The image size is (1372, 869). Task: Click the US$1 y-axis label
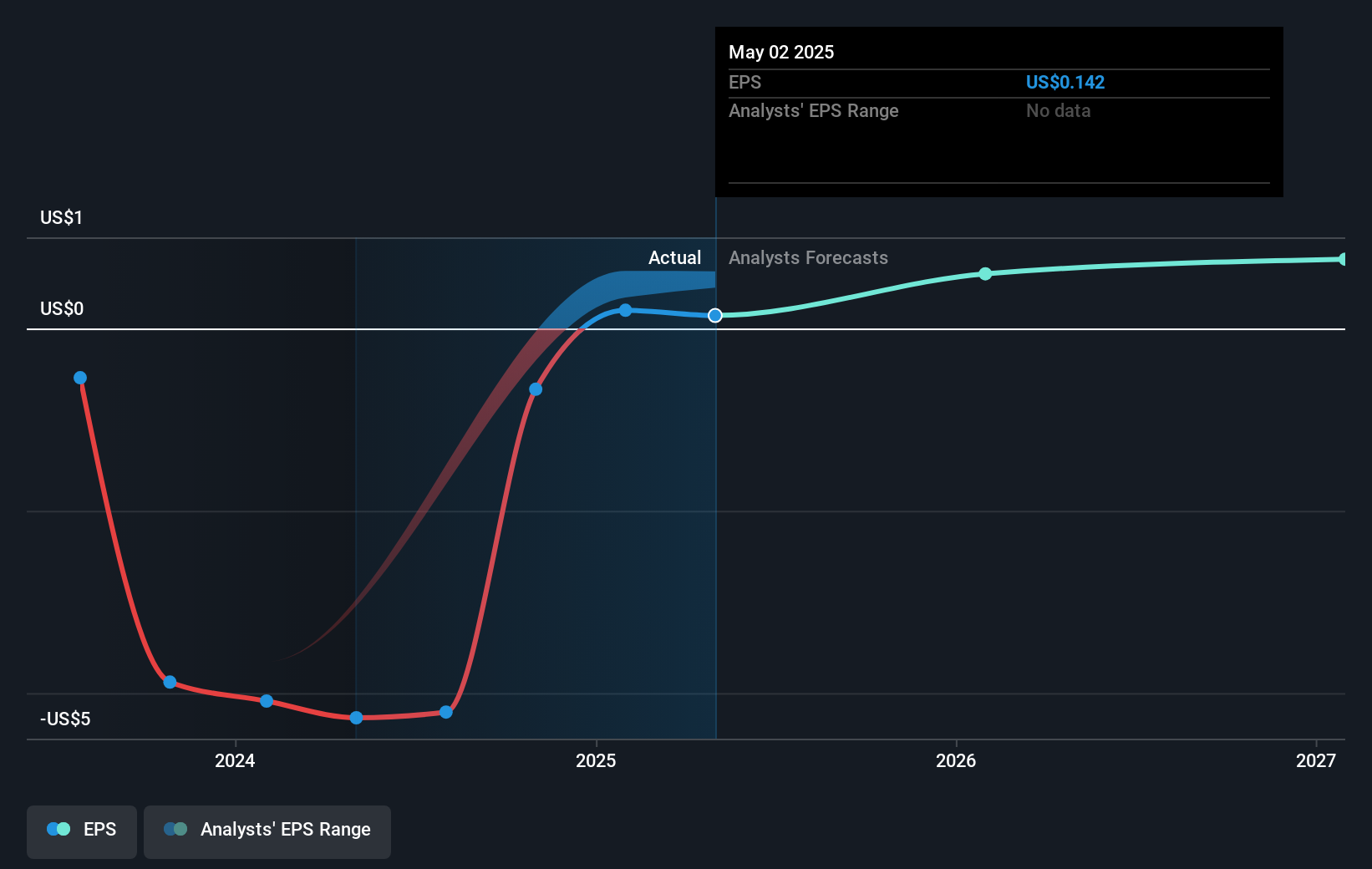62,218
